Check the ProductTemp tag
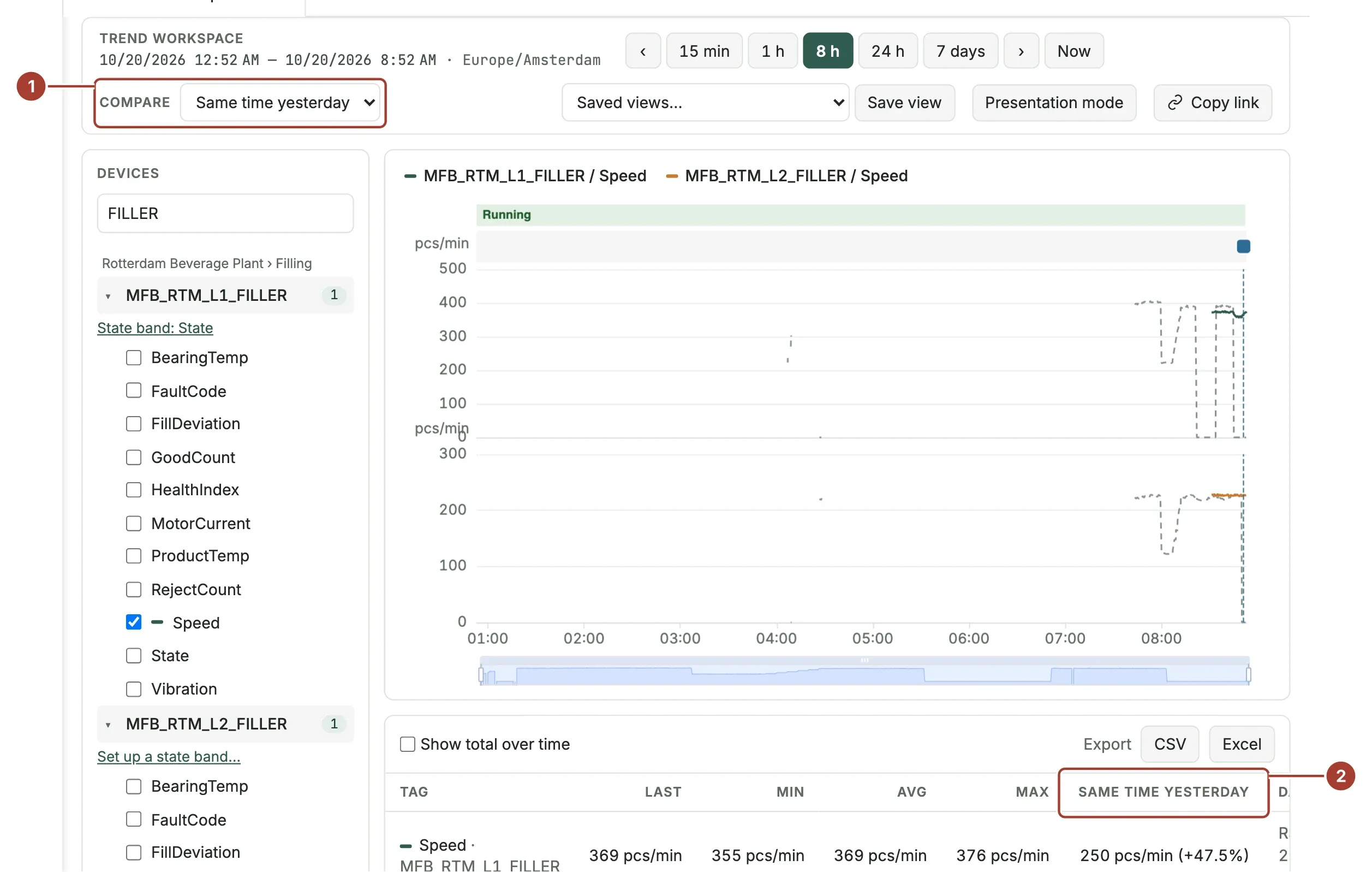 tap(133, 556)
